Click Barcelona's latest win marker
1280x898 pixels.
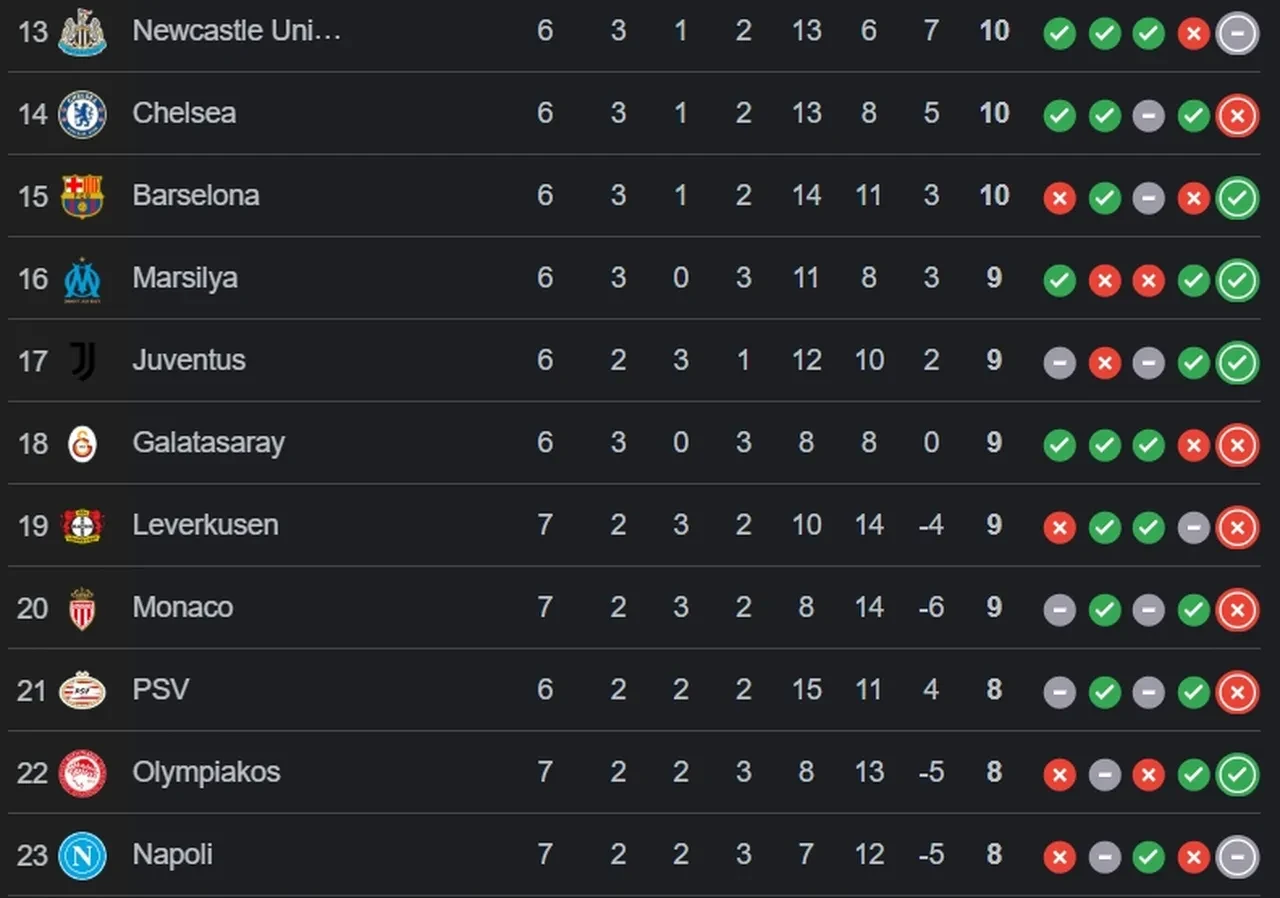pyautogui.click(x=1237, y=198)
